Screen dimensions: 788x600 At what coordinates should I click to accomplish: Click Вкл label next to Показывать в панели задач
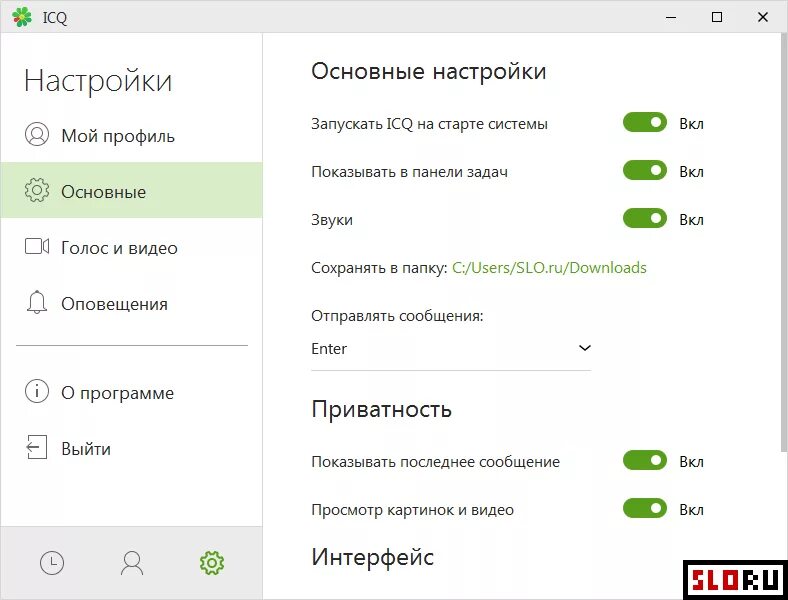pyautogui.click(x=692, y=172)
